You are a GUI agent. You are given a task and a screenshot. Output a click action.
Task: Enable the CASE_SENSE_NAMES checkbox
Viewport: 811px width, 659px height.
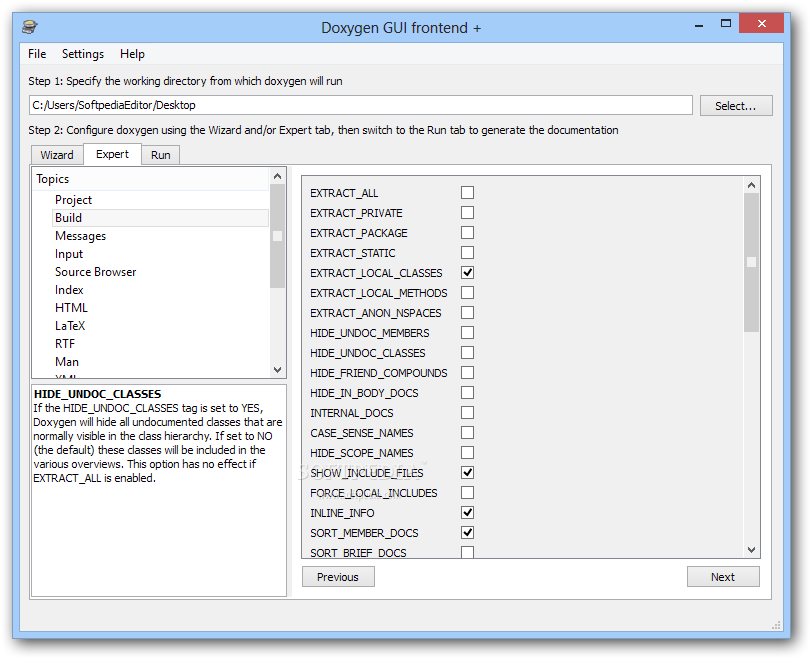click(467, 432)
